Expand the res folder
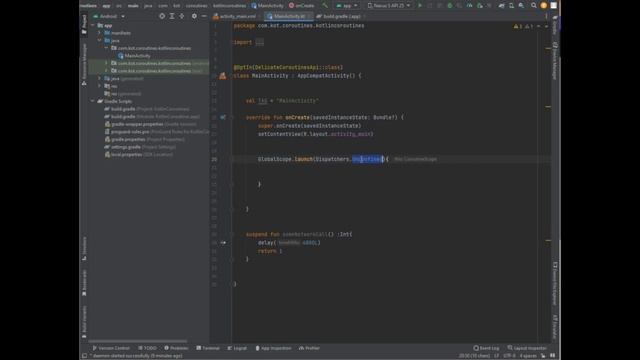The height and width of the screenshot is (360, 640). (100, 86)
